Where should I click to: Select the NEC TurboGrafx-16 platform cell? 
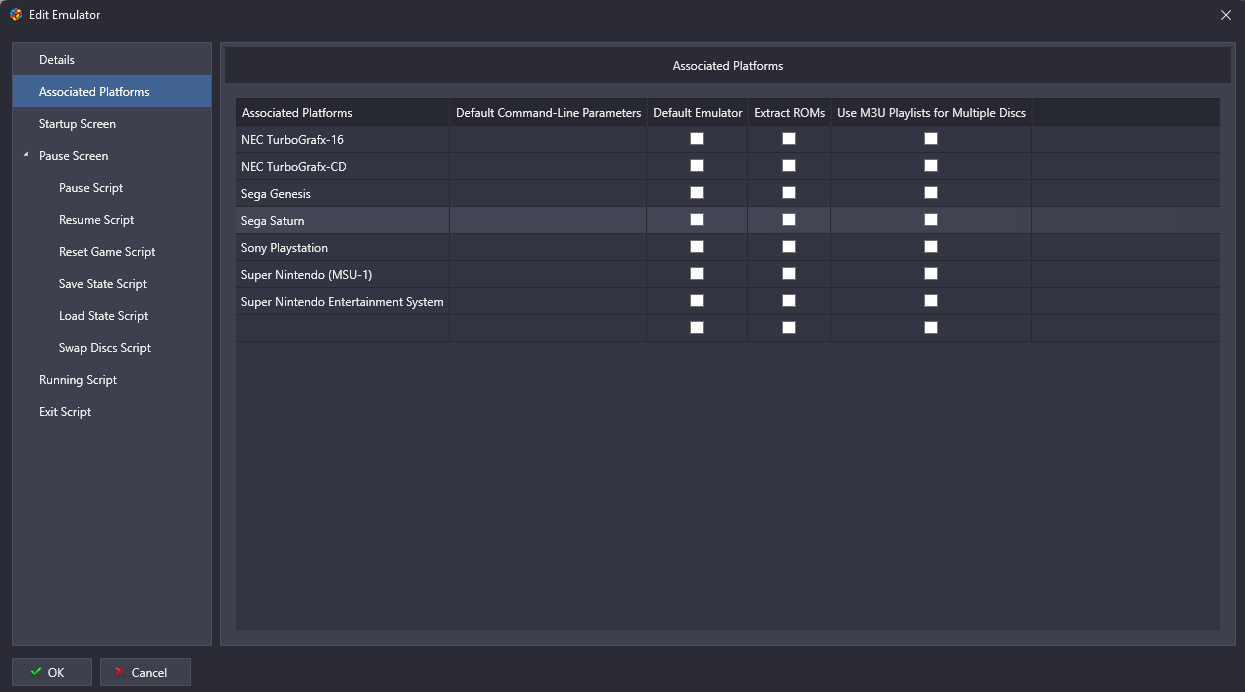[343, 139]
